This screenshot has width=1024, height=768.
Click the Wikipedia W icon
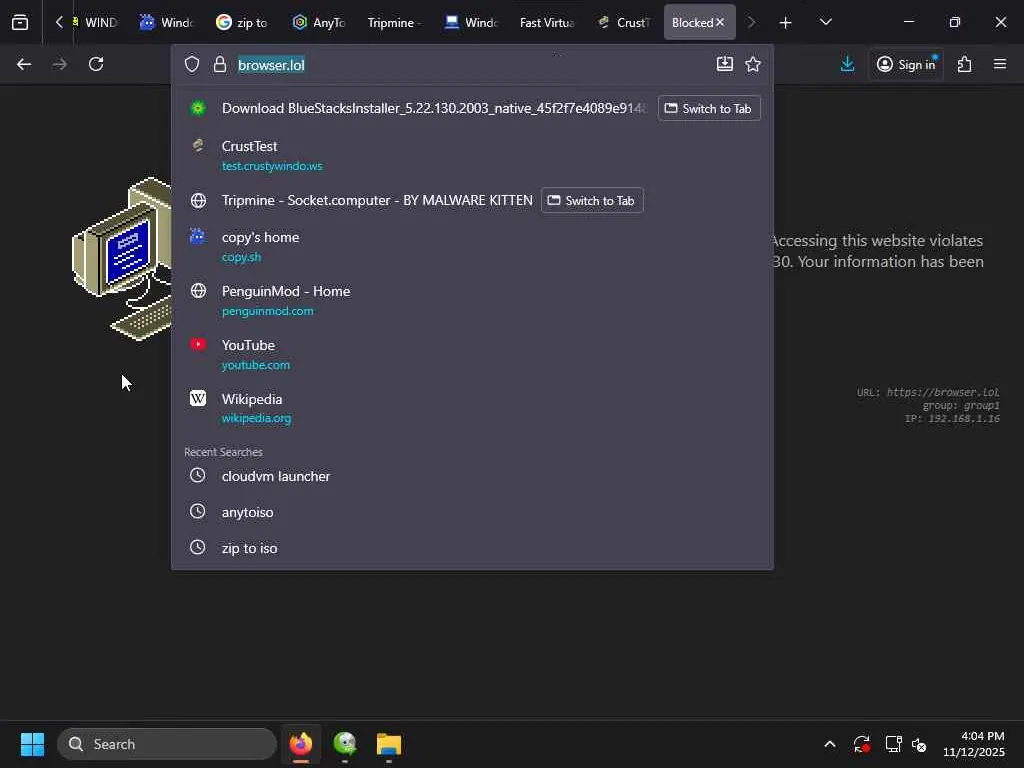(x=198, y=398)
